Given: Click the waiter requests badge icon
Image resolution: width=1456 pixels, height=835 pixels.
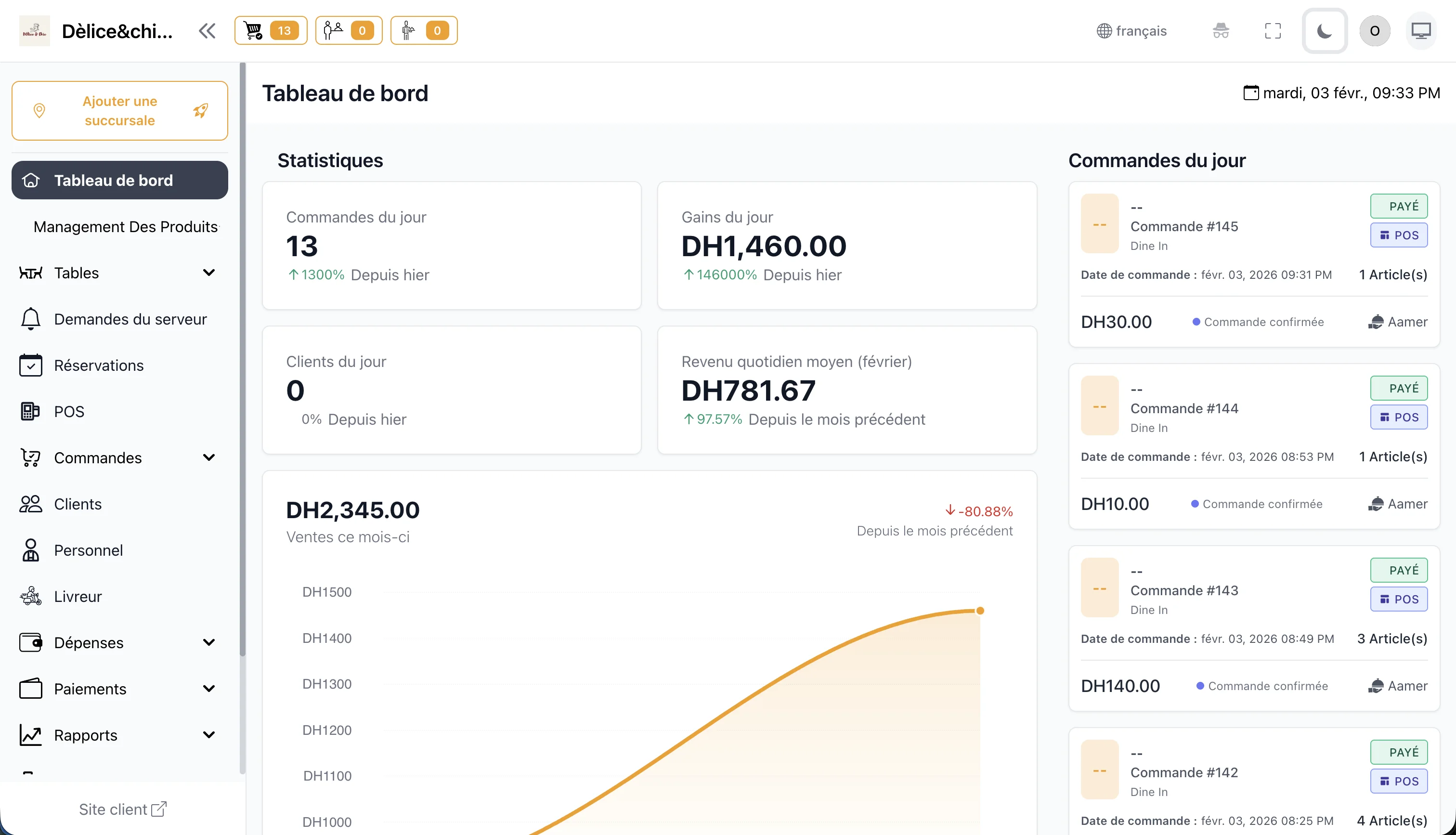Looking at the screenshot, I should click(424, 30).
